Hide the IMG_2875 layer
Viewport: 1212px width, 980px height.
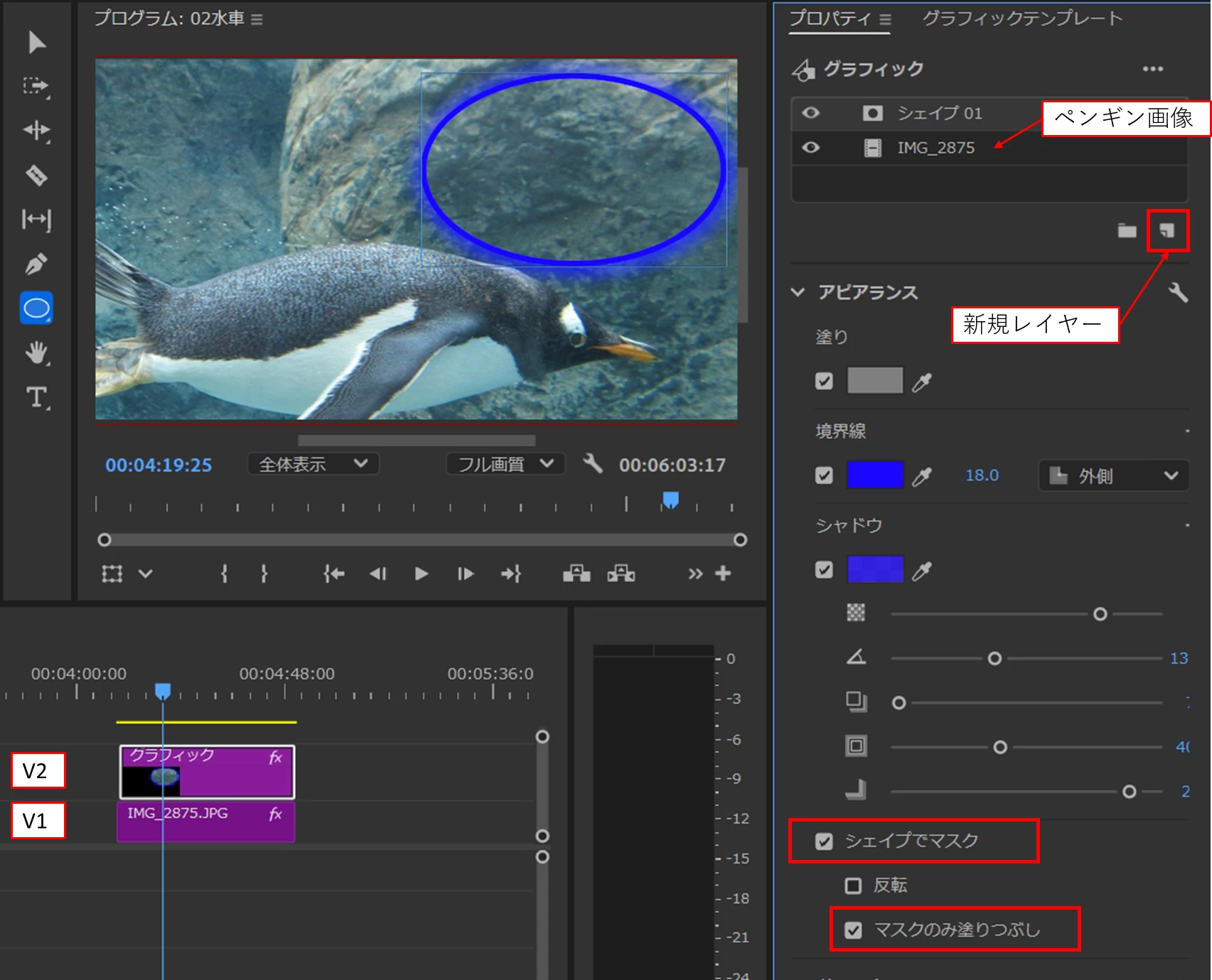[811, 148]
